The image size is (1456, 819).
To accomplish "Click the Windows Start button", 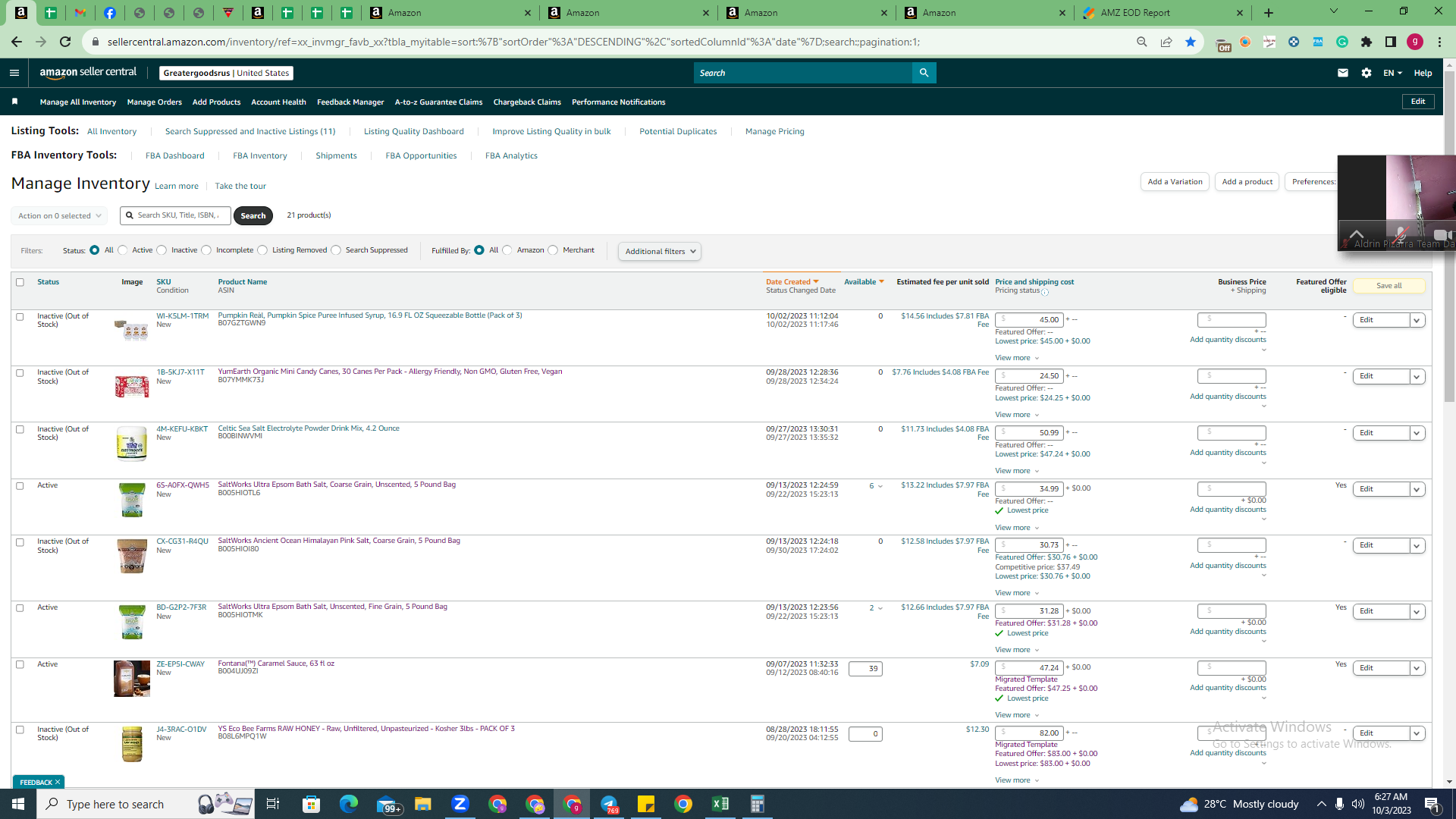I will click(x=18, y=804).
